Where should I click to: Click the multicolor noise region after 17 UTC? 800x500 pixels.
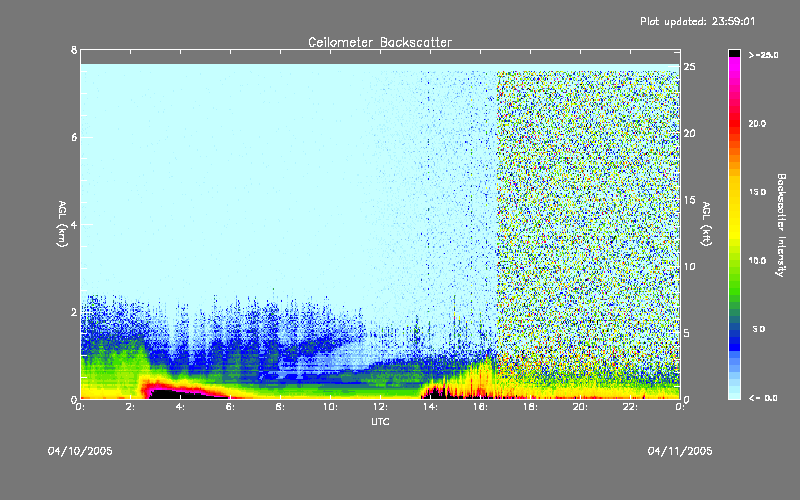(588, 224)
